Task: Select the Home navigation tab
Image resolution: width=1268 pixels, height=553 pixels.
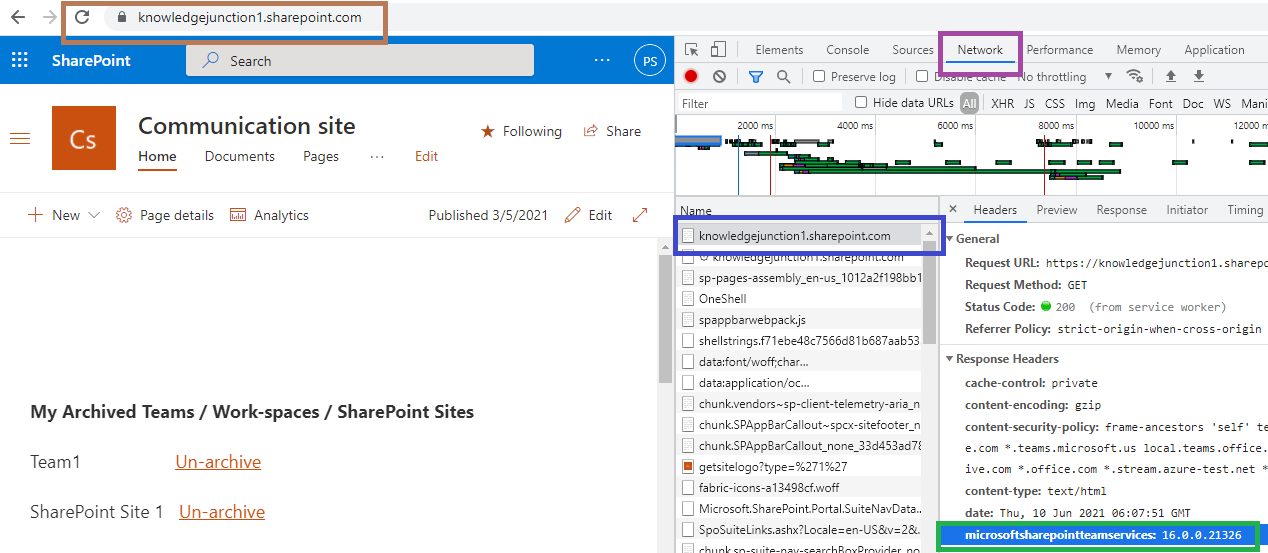Action: click(157, 156)
